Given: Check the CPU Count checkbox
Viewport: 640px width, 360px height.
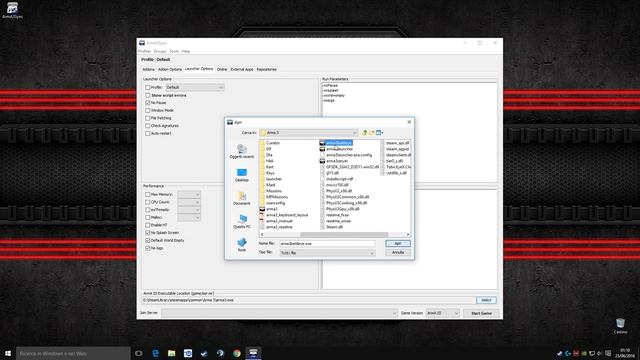Looking at the screenshot, I should pos(148,202).
